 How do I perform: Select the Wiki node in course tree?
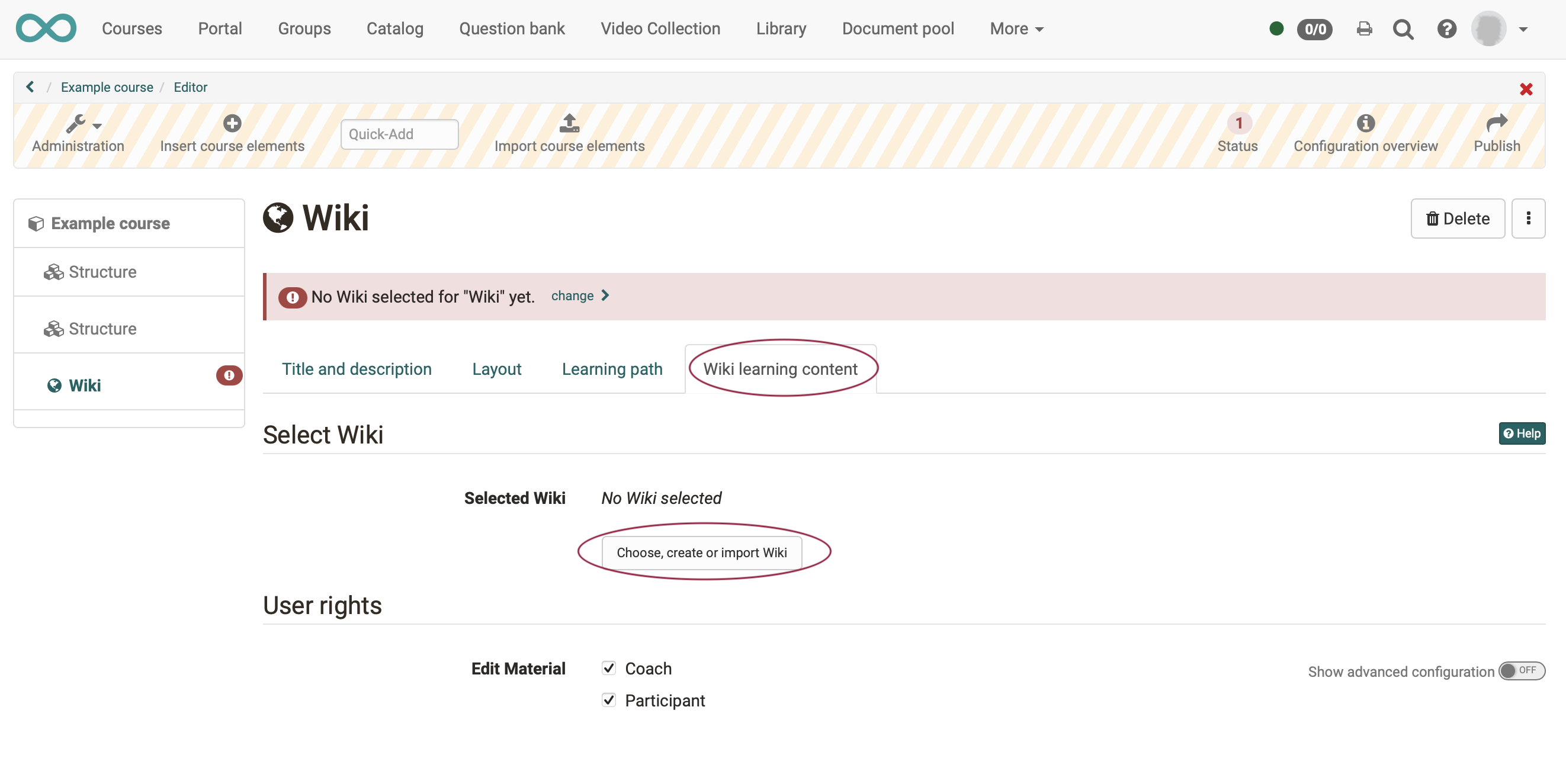coord(85,385)
